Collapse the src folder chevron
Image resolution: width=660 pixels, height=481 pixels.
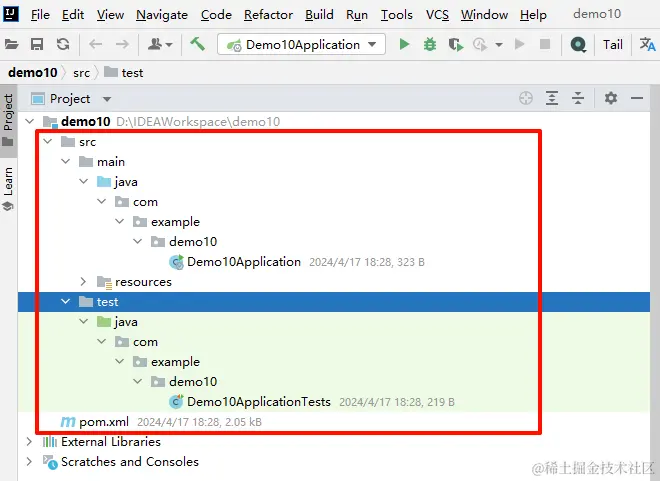[48, 141]
